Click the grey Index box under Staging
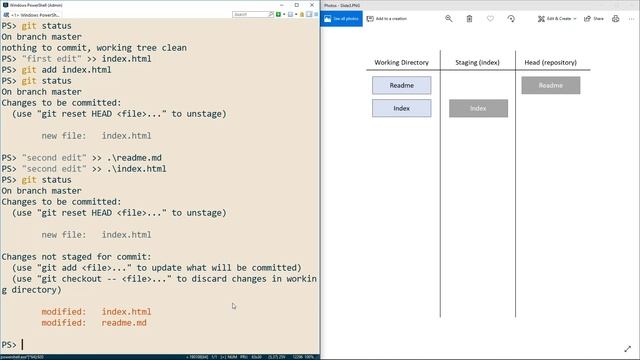Viewport: 640px width, 360px height. pos(478,108)
